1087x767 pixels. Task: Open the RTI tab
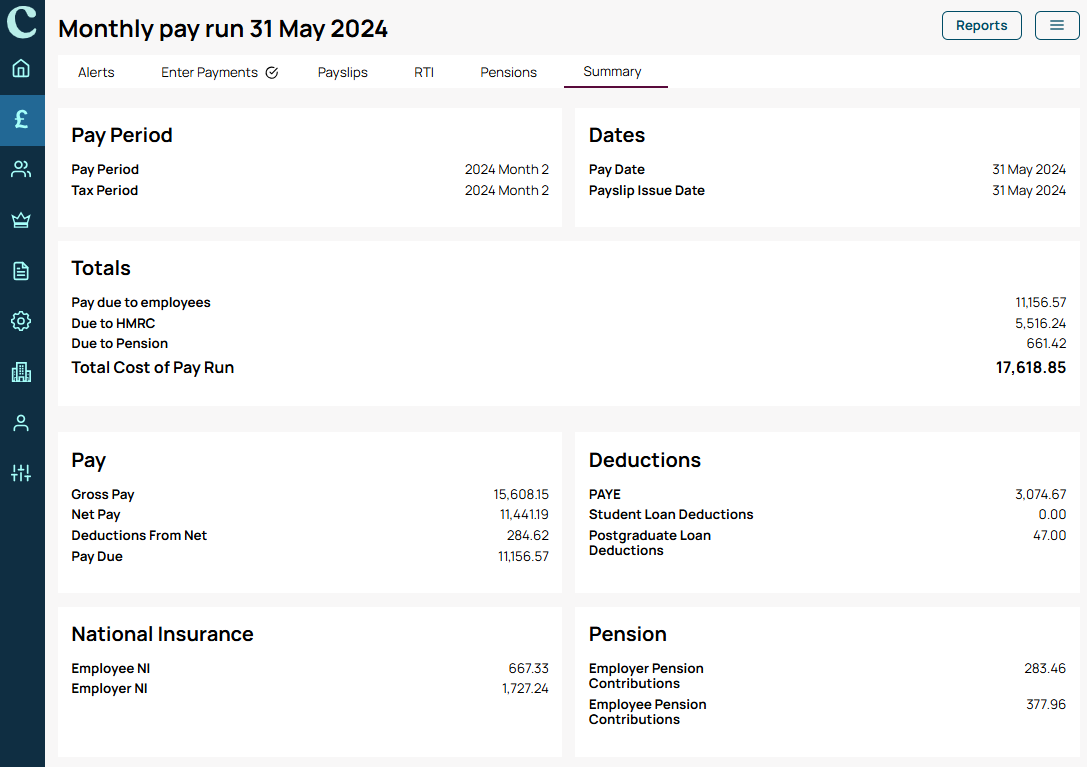[424, 72]
